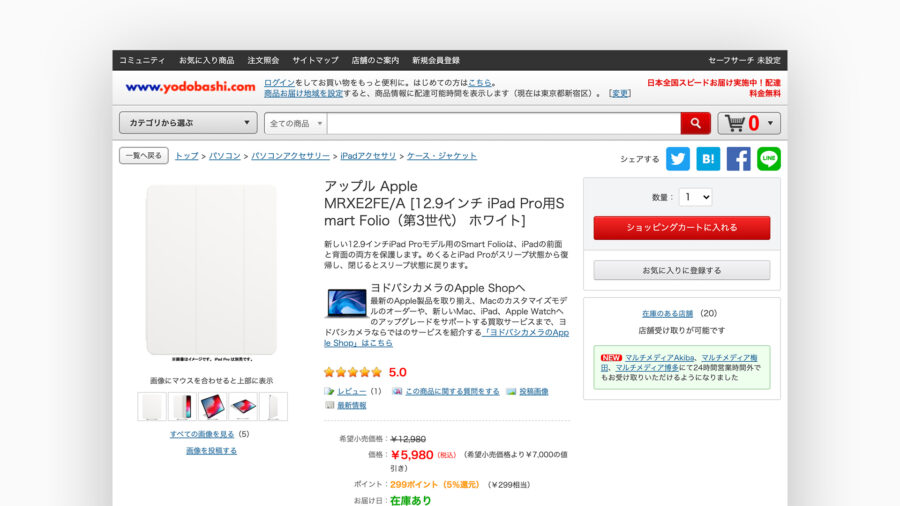This screenshot has width=900, height=506.
Task: Click the MacBook Apple Shop image
Action: (x=346, y=303)
